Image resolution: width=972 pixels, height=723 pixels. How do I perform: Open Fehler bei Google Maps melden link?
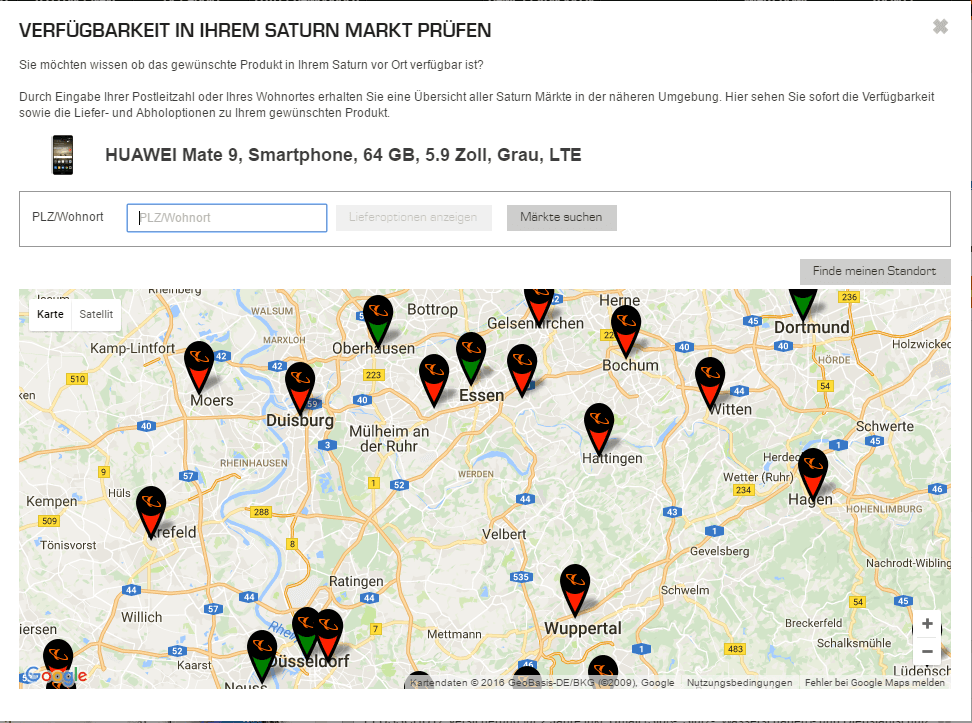click(875, 683)
